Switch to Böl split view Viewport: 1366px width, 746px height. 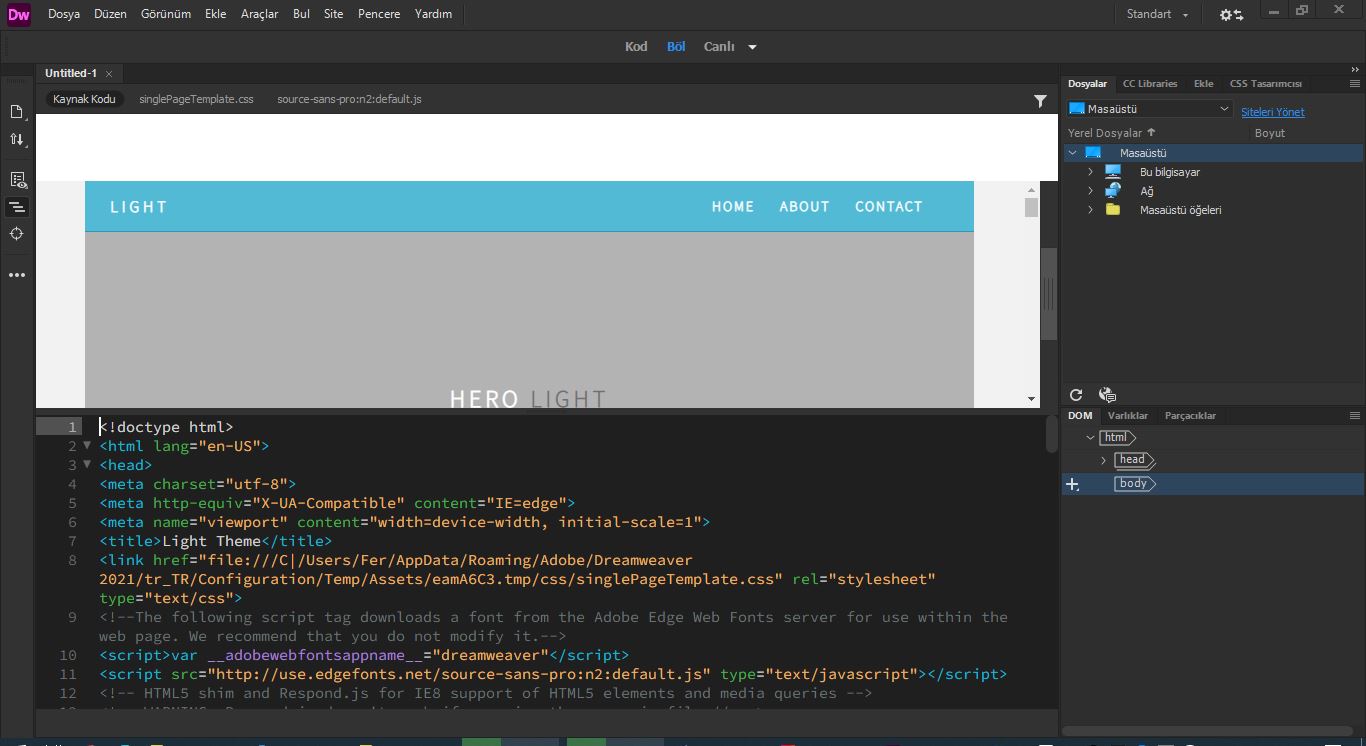tap(676, 47)
